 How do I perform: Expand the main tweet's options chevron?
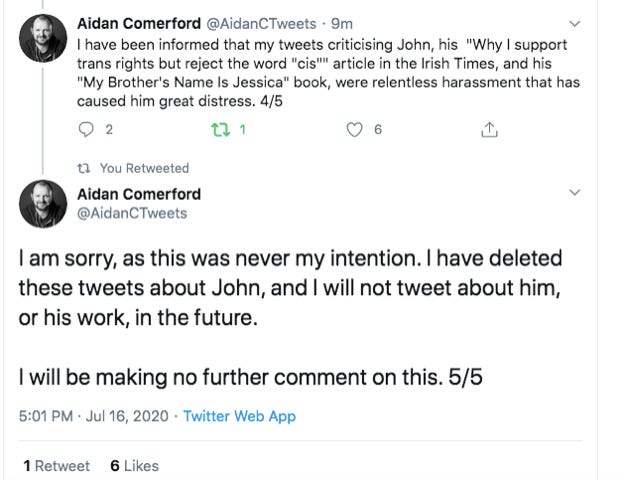574,190
